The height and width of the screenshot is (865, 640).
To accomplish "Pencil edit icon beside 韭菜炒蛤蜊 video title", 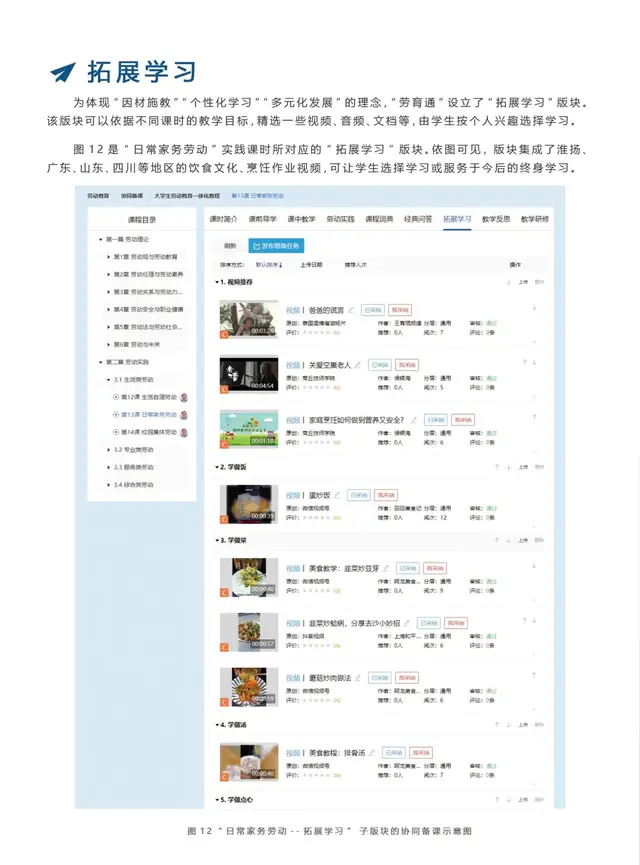I will 407,623.
